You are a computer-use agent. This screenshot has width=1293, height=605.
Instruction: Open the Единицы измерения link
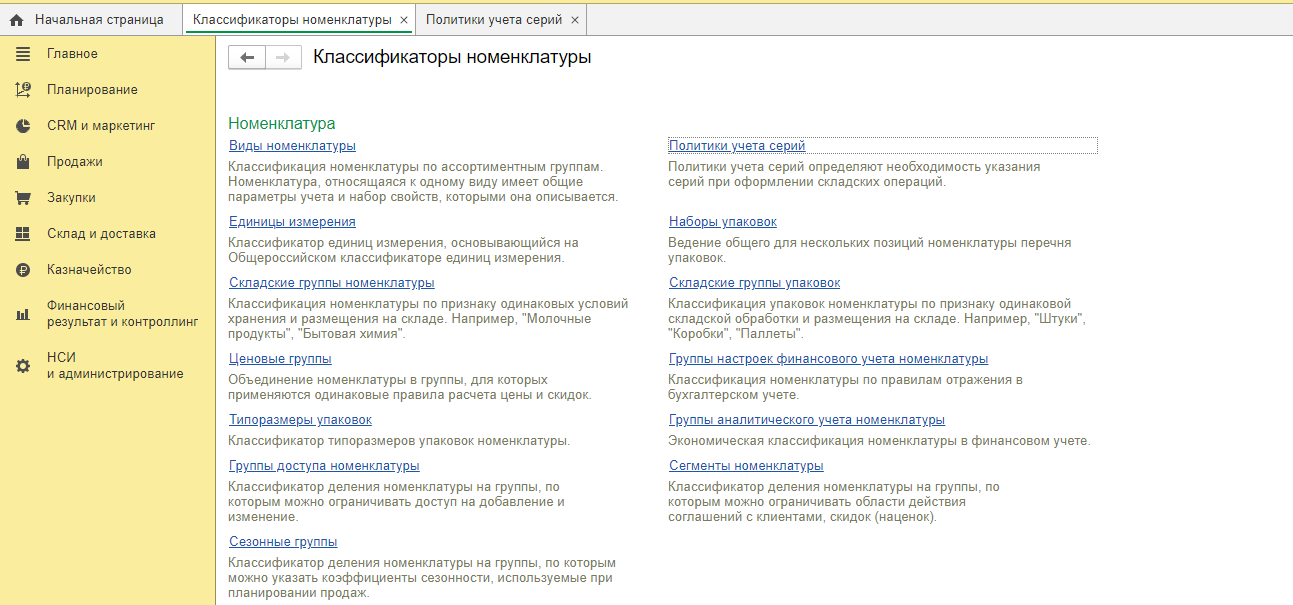coord(292,222)
